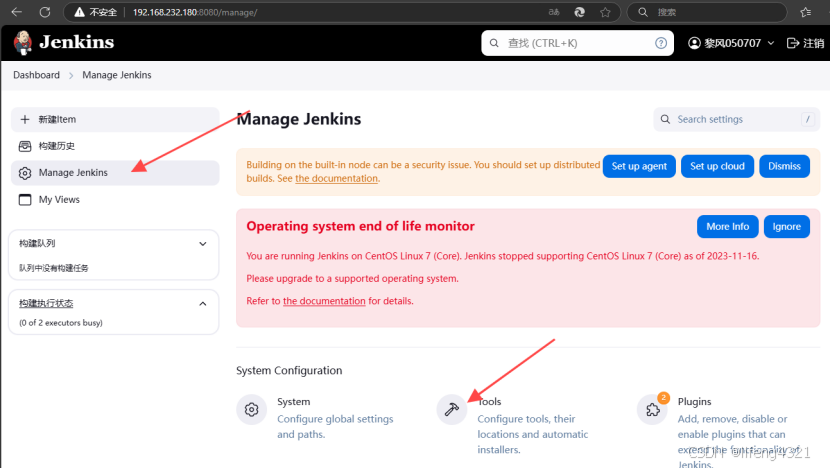Open the documentation link in the red alert
The width and height of the screenshot is (831, 468).
pos(324,301)
